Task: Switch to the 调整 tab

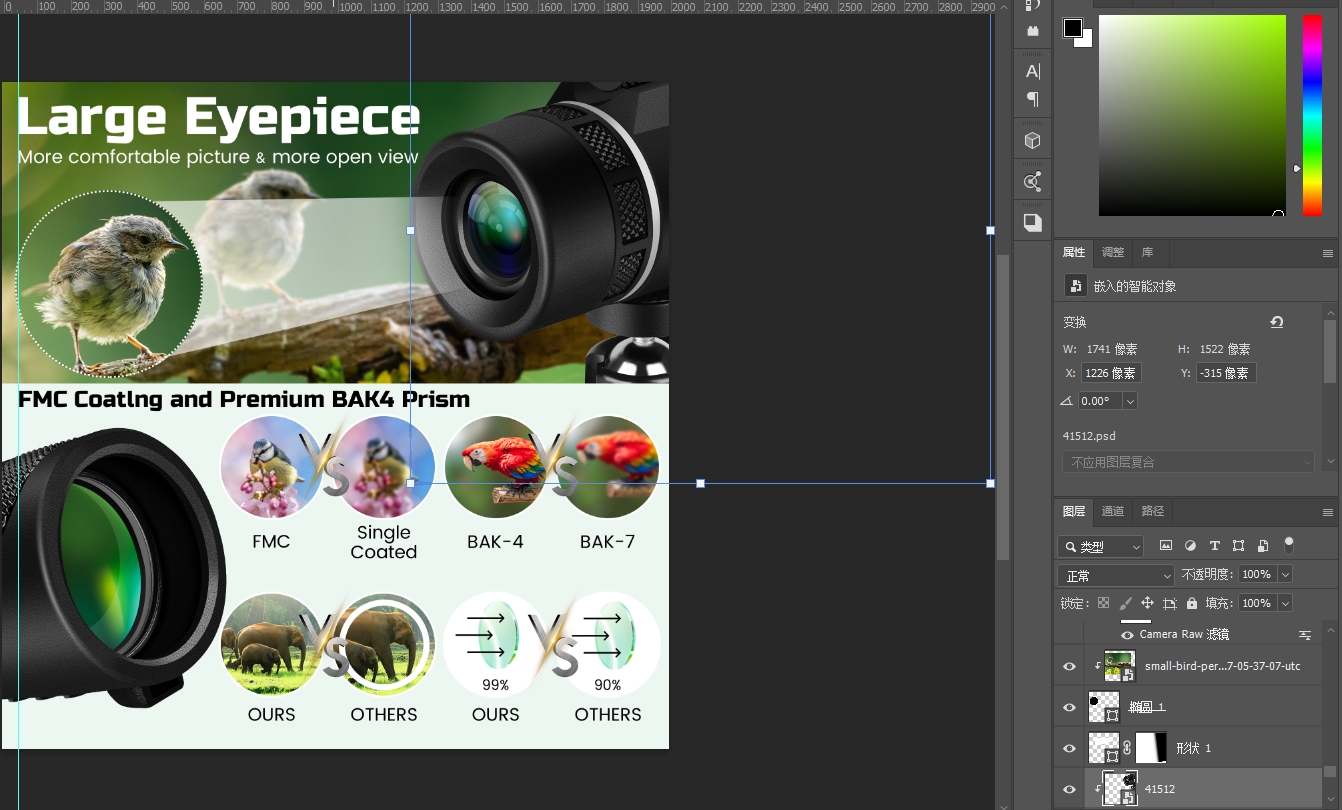Action: [x=1113, y=253]
